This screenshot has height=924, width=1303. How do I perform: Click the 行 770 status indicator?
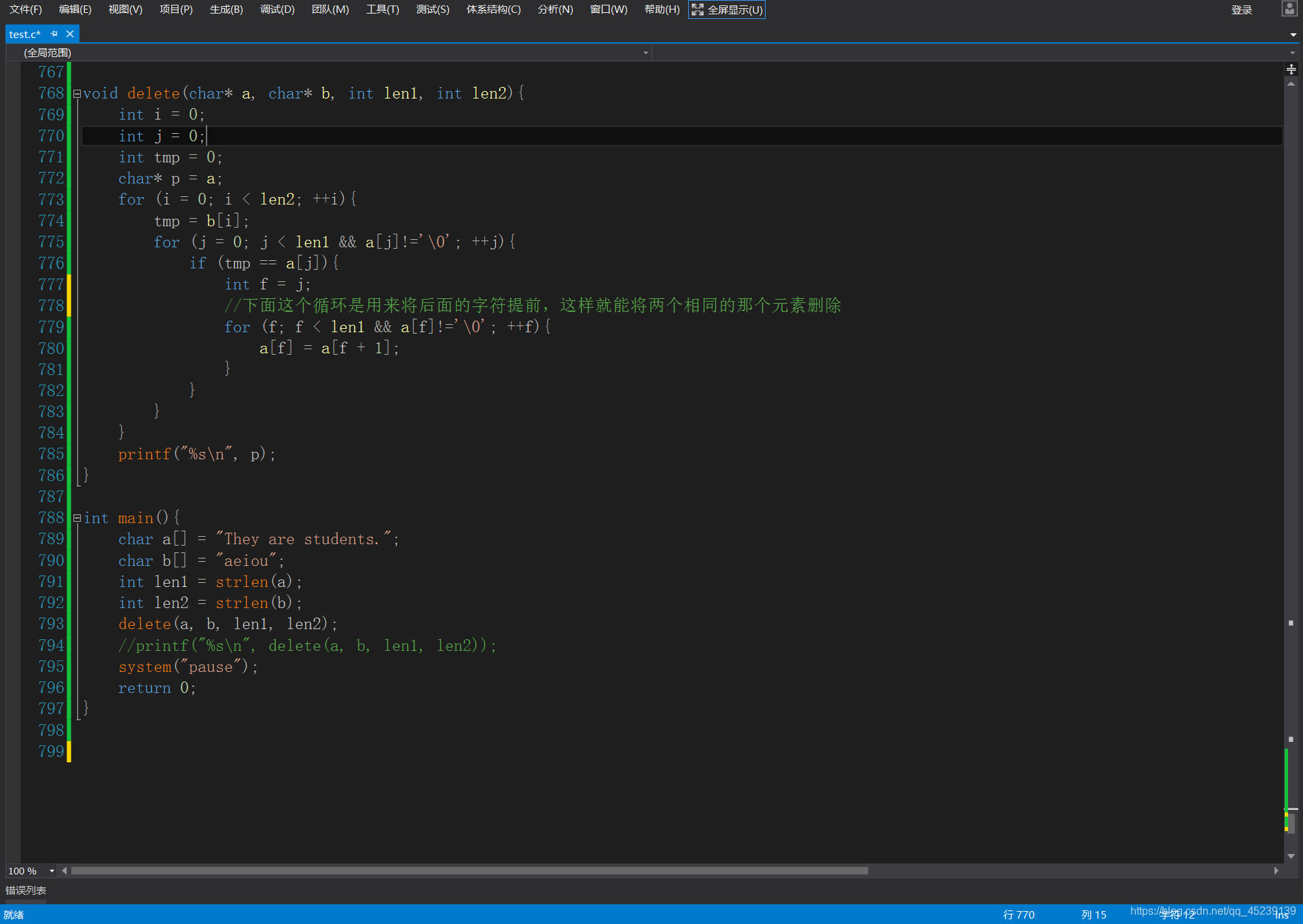point(1018,914)
